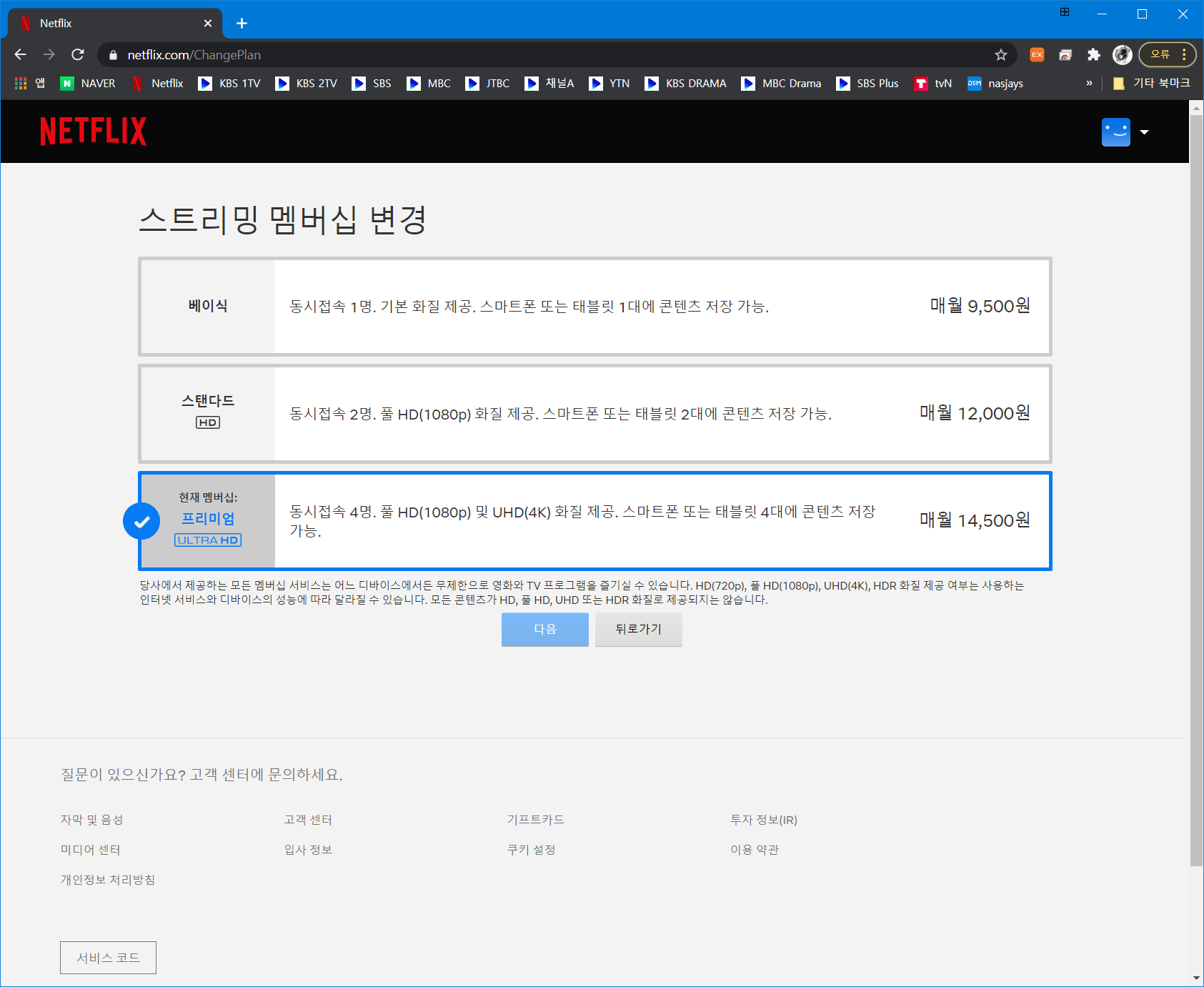Open the KBS 2TV bookmark

click(x=307, y=83)
